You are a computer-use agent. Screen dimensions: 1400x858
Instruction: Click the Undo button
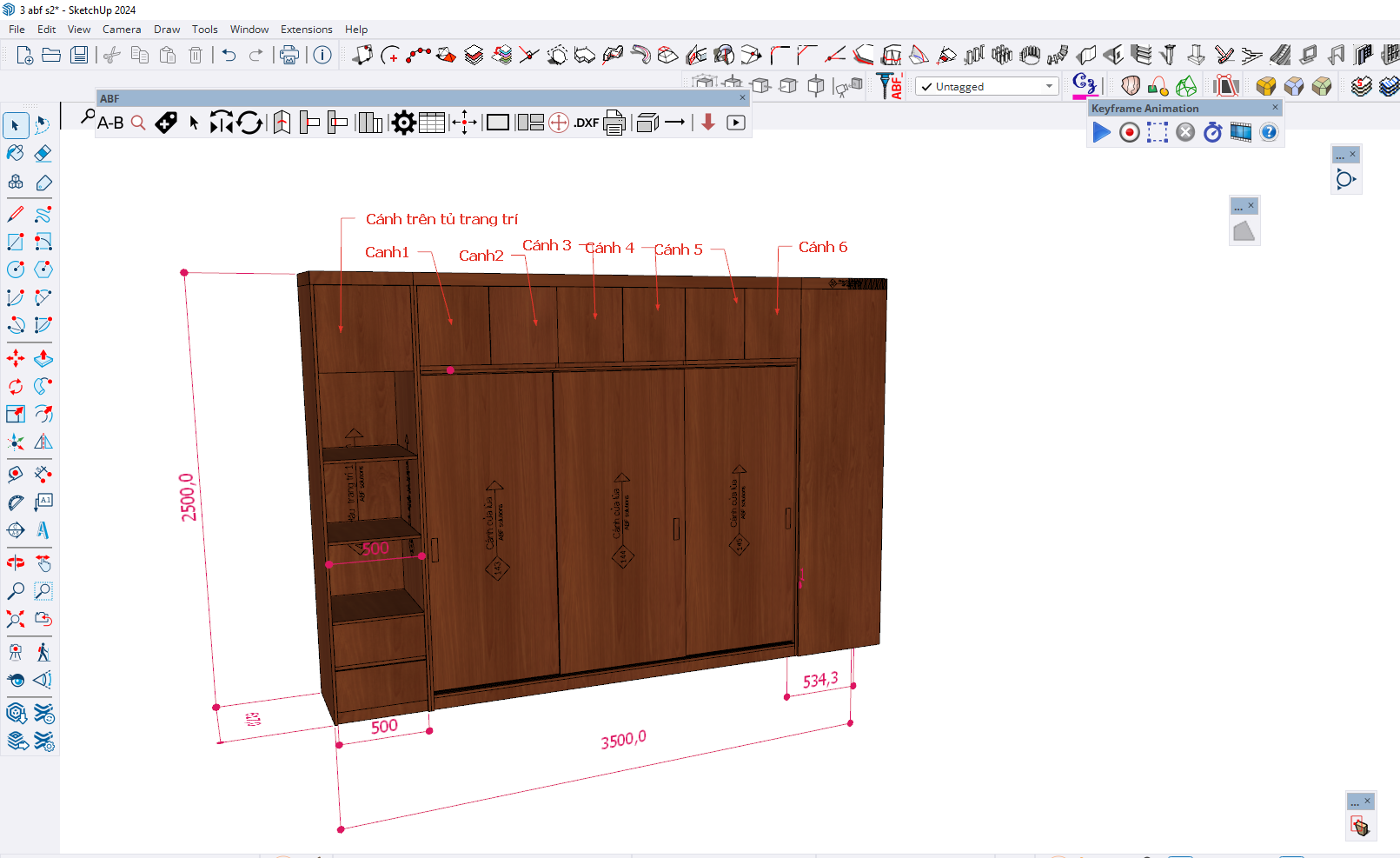[x=229, y=56]
